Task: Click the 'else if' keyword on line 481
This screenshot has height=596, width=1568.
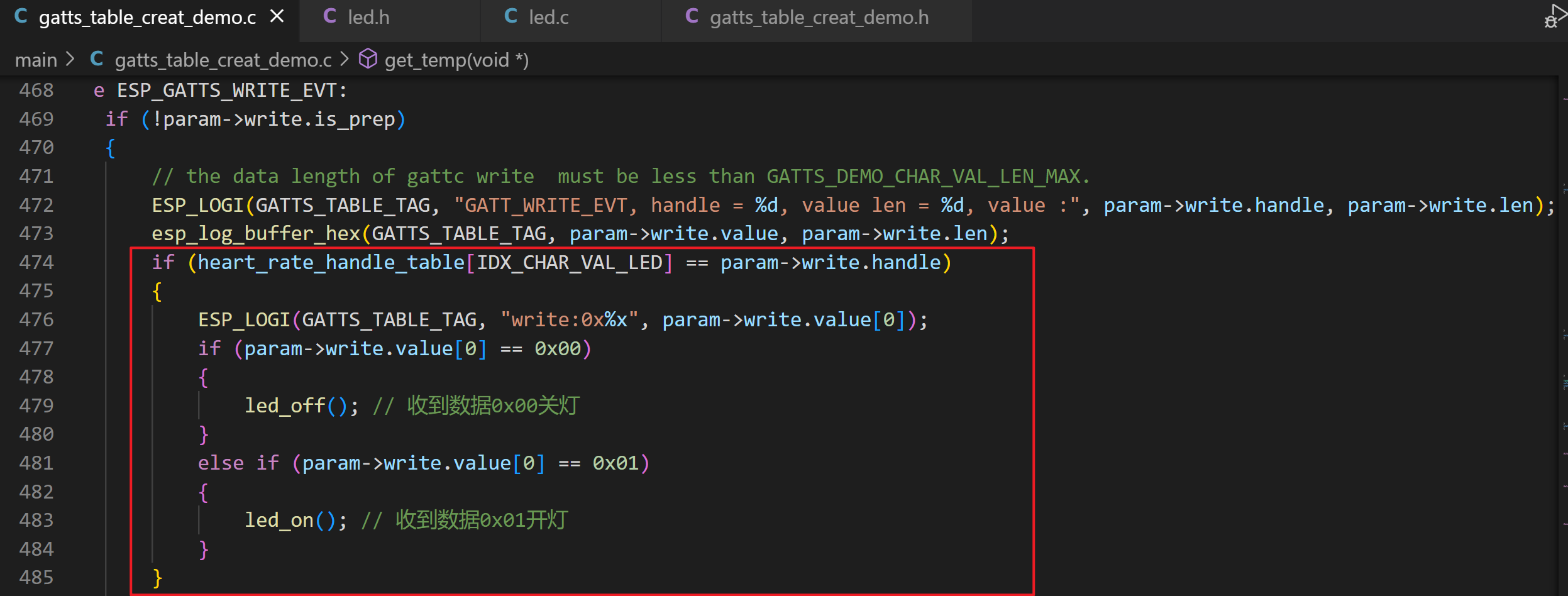Action: pyautogui.click(x=238, y=463)
